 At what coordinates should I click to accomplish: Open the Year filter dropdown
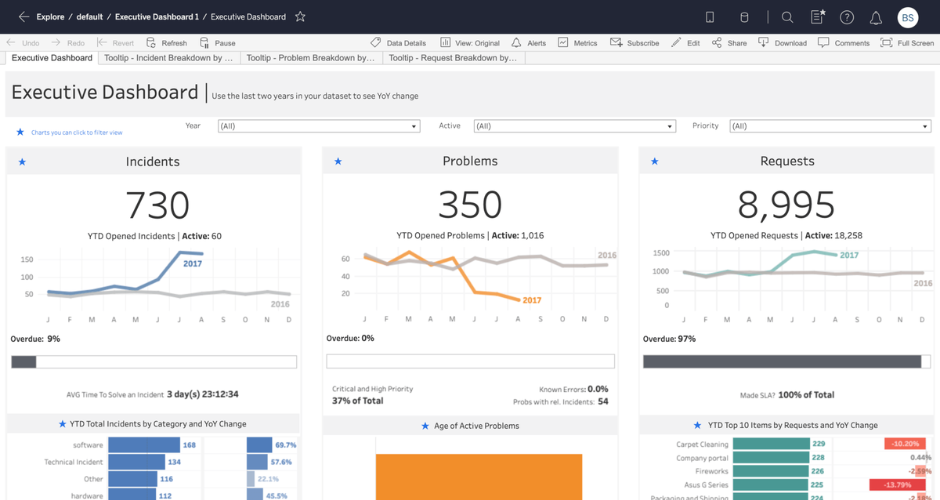pyautogui.click(x=318, y=126)
